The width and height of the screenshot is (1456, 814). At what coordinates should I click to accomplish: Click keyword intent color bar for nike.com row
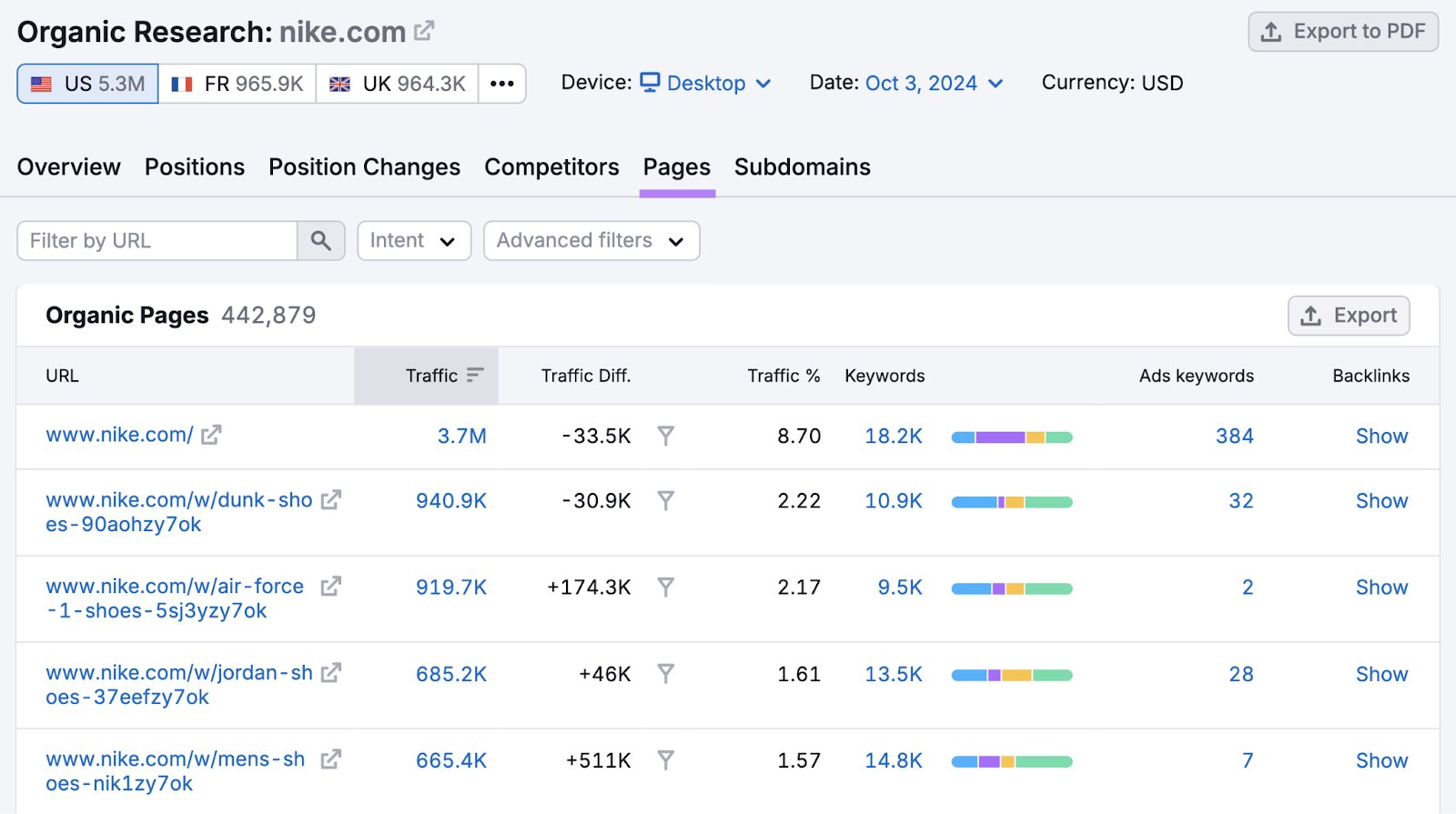1011,437
